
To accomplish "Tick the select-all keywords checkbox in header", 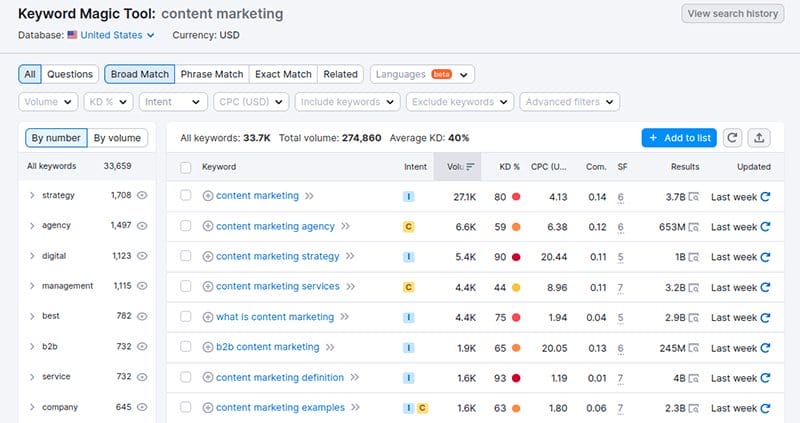I will [x=186, y=167].
